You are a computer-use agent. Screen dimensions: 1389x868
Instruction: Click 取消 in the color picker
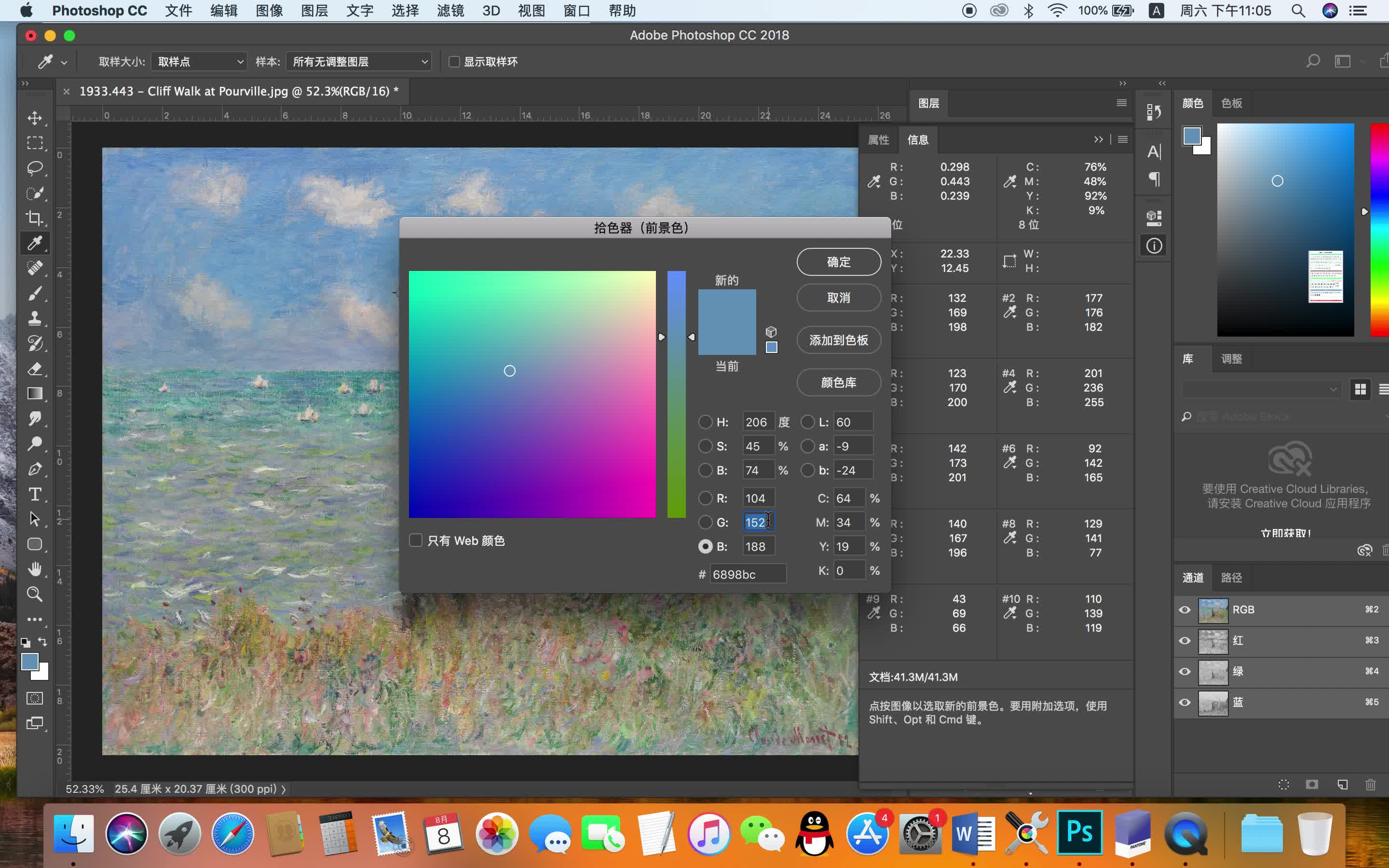pos(839,298)
